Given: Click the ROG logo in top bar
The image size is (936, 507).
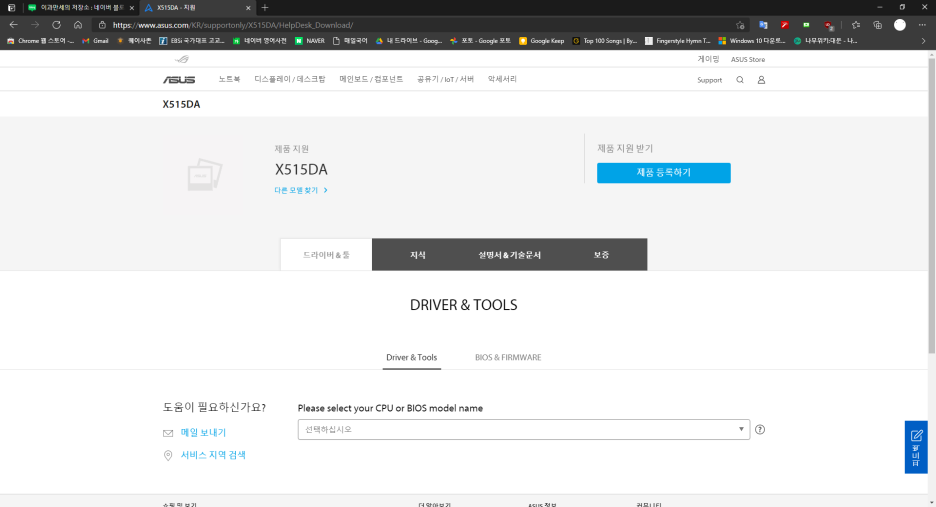Looking at the screenshot, I should click(x=182, y=59).
